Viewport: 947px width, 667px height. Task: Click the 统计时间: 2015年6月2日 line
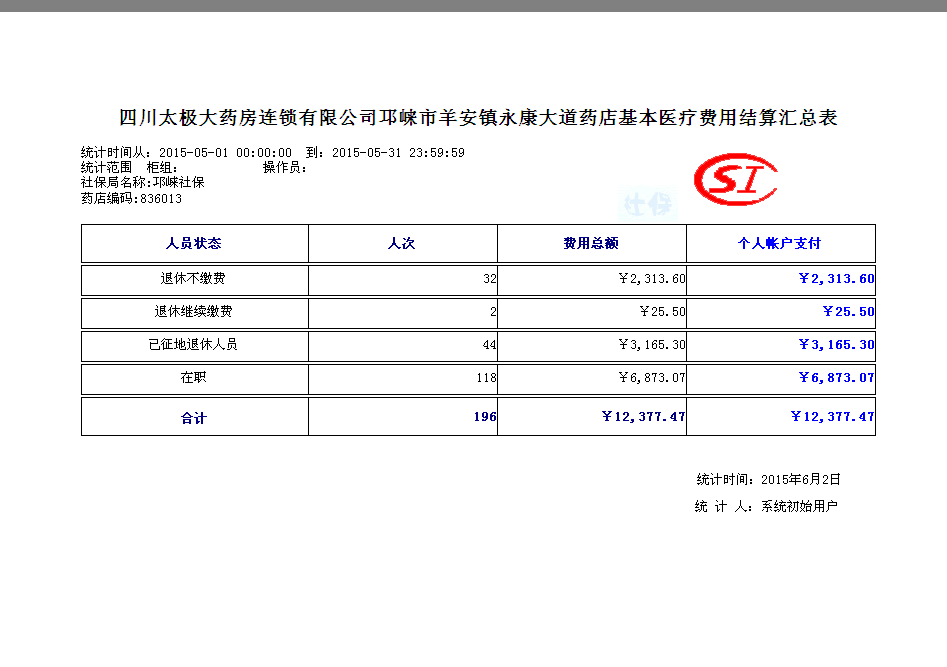click(768, 480)
